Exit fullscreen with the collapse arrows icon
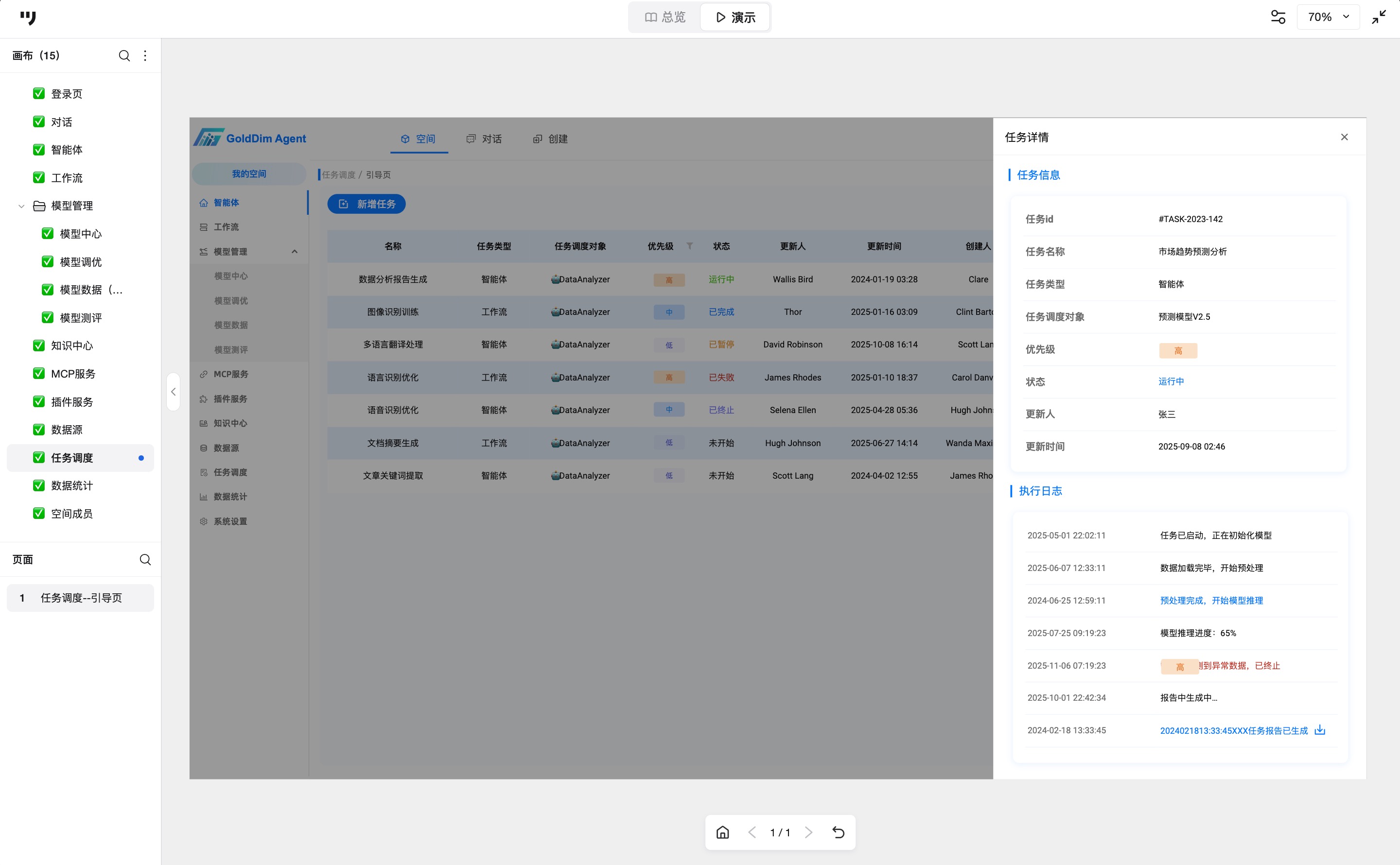Viewport: 1400px width, 865px height. pos(1379,17)
